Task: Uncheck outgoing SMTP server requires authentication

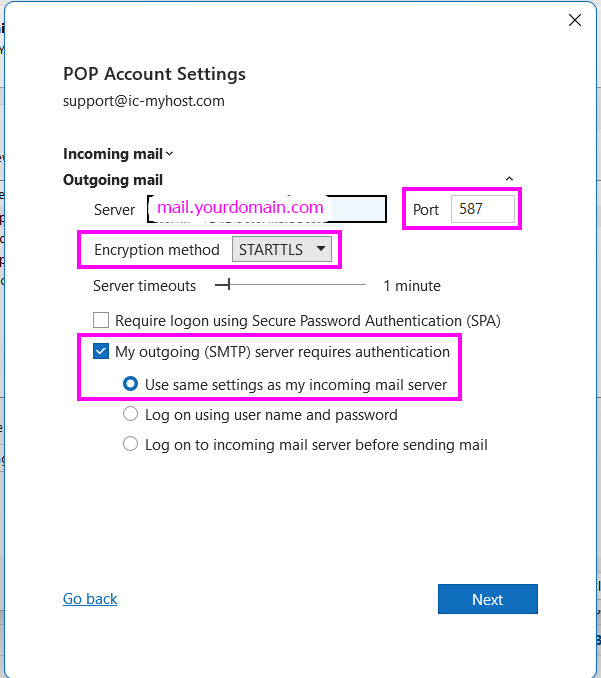Action: (100, 352)
